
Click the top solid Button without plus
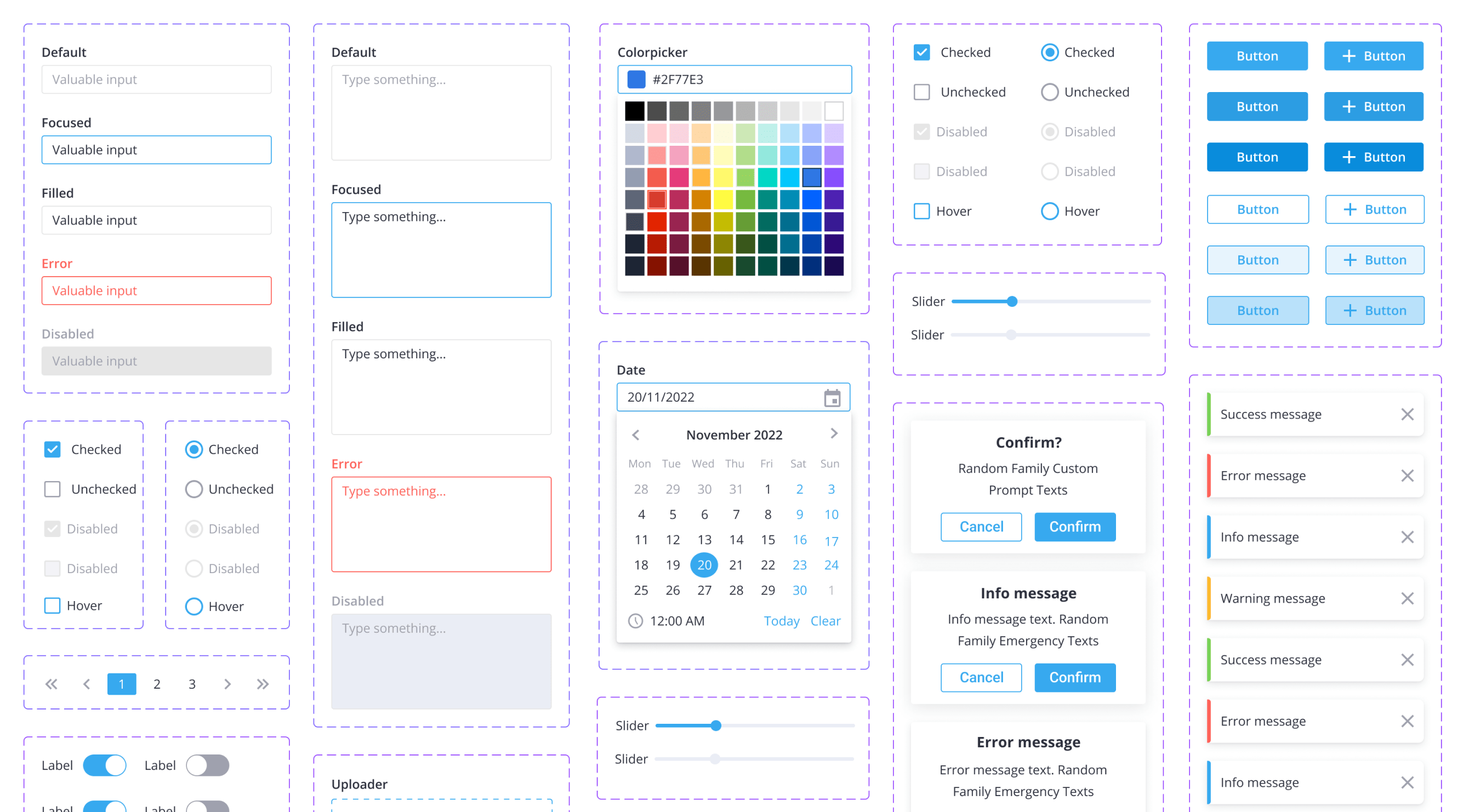1257,56
